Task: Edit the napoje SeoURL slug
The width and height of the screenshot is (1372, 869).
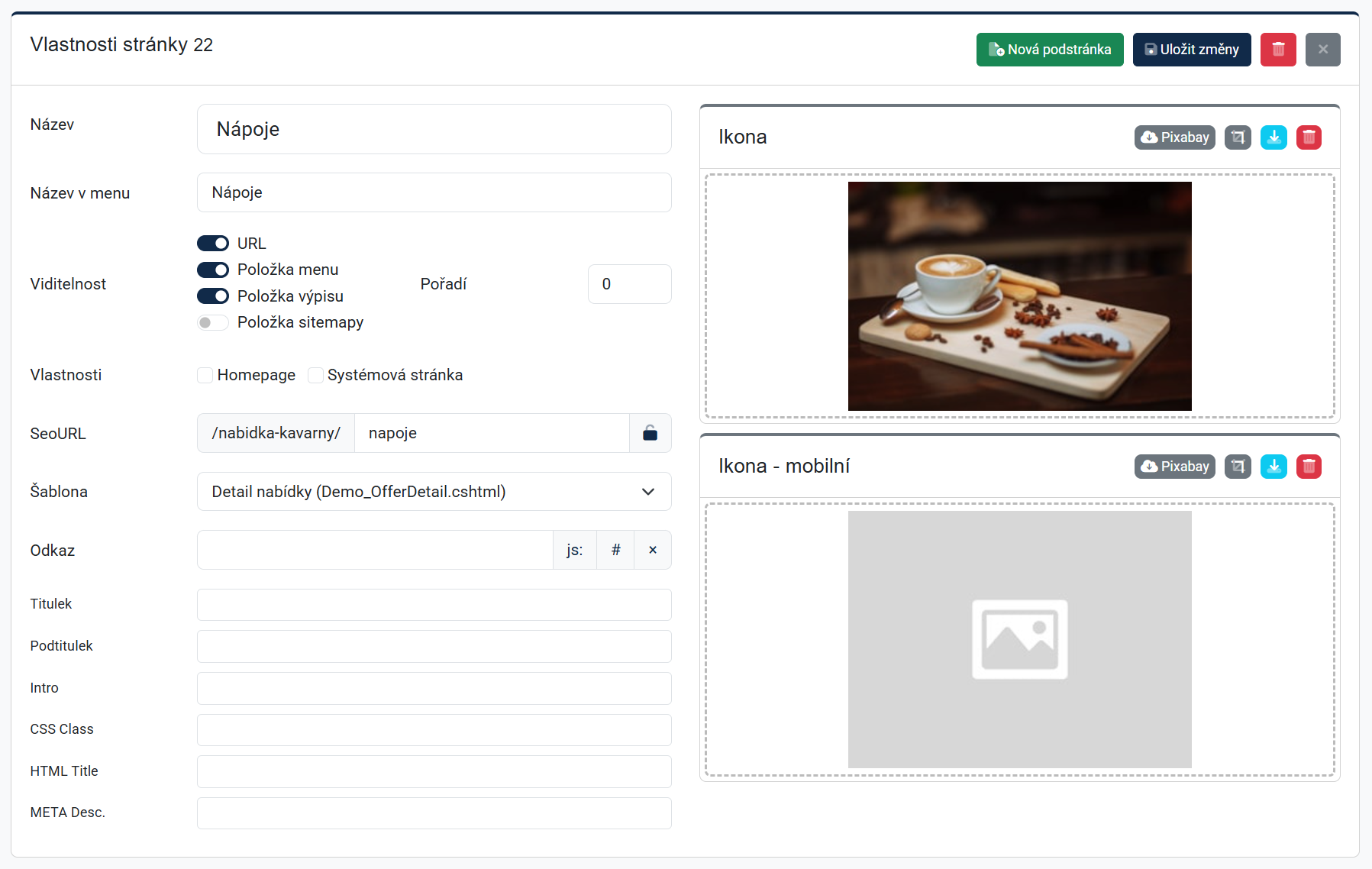Action: point(492,433)
